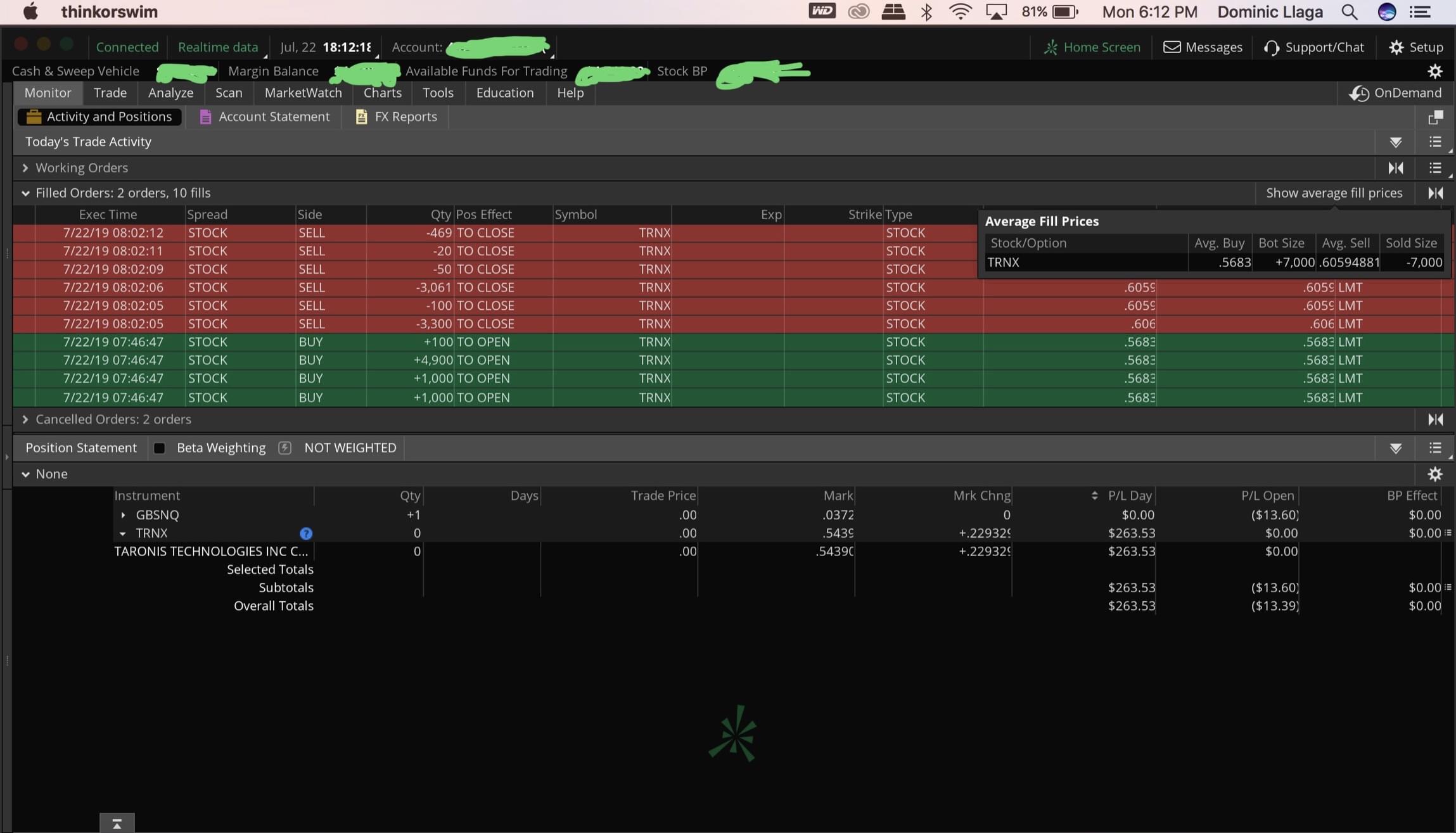Click the Support/Chat headset icon

(x=1271, y=48)
